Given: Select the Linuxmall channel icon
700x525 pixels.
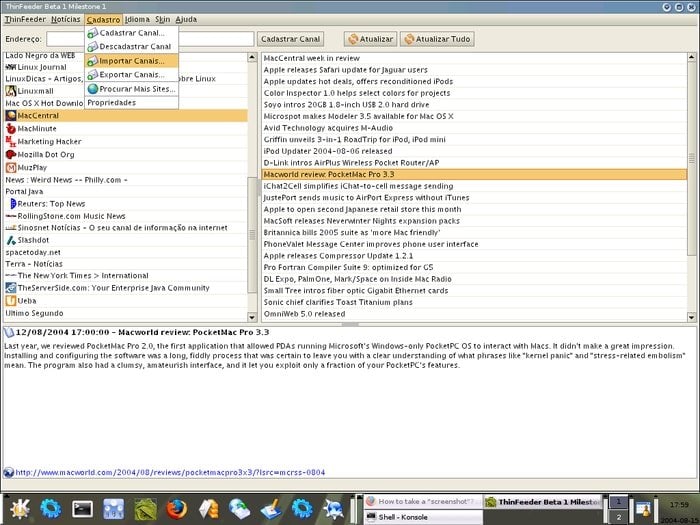Looking at the screenshot, I should pyautogui.click(x=11, y=91).
